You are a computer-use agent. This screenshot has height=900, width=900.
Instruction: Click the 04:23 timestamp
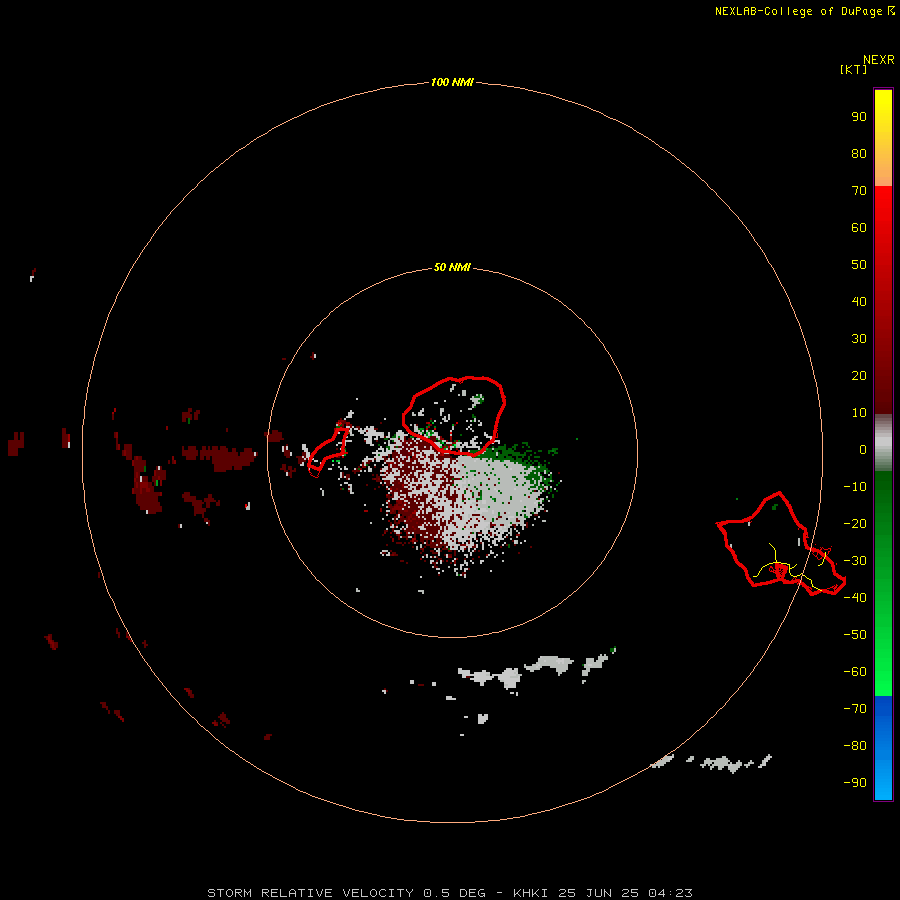[670, 893]
